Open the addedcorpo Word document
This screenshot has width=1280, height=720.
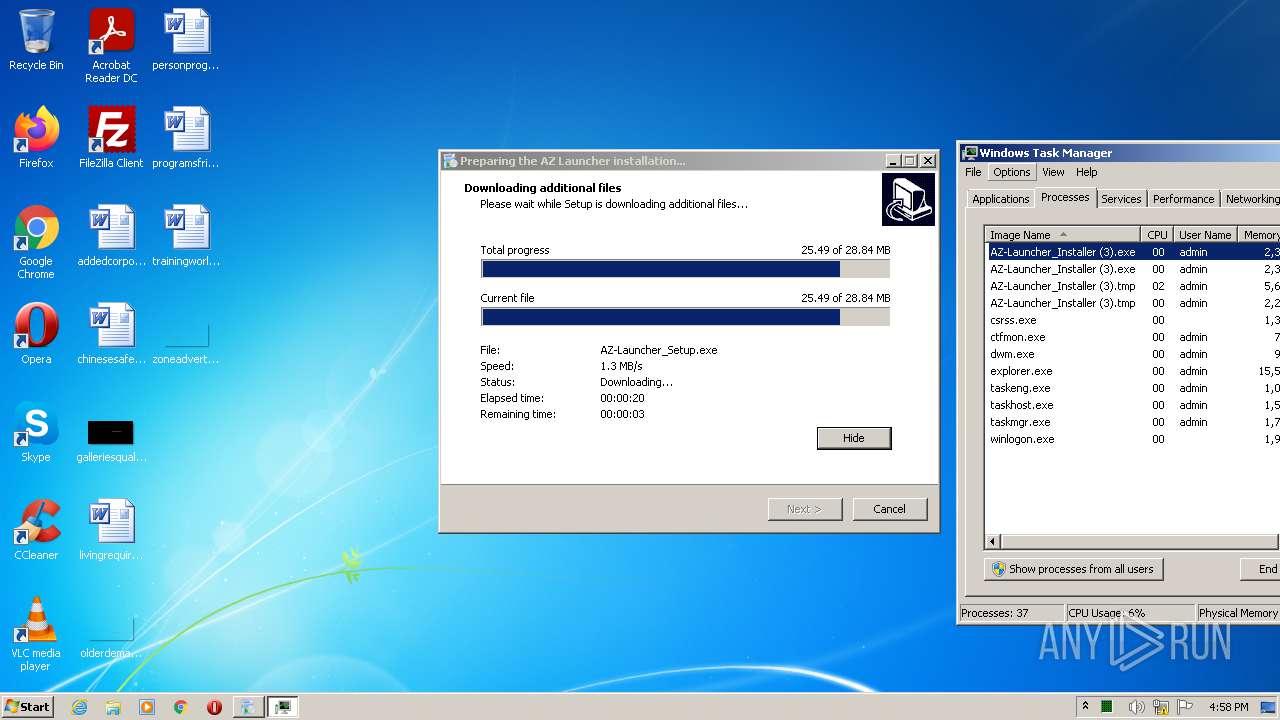[111, 236]
